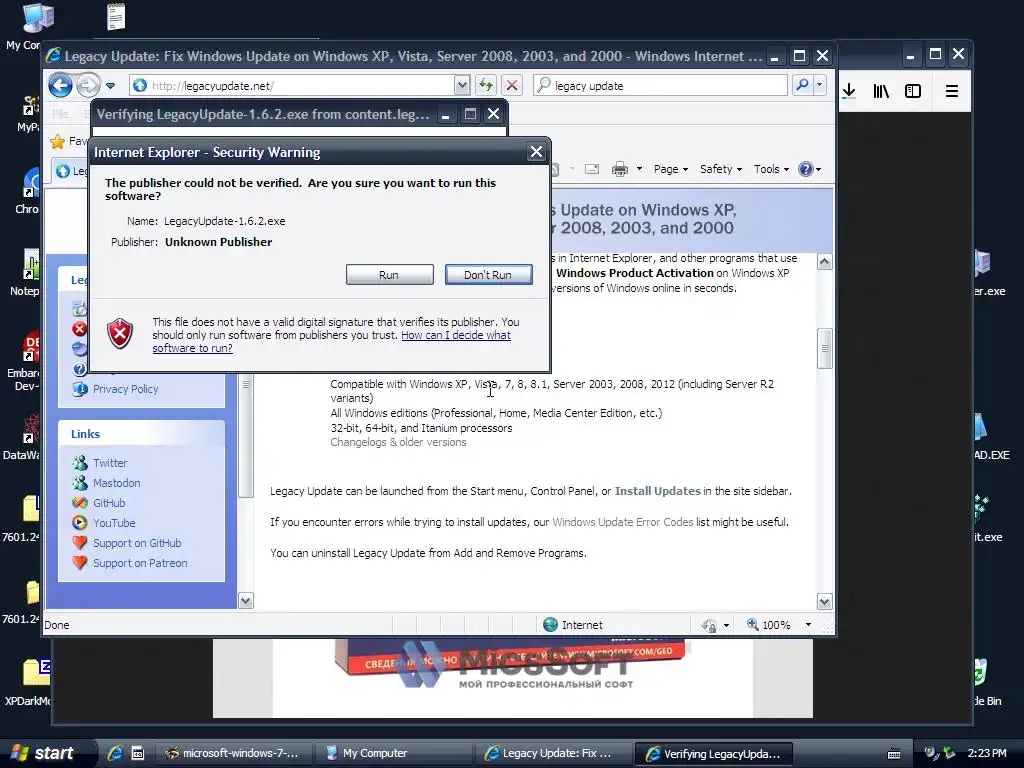
Task: Click the Read Mail envelope icon
Action: click(x=592, y=169)
